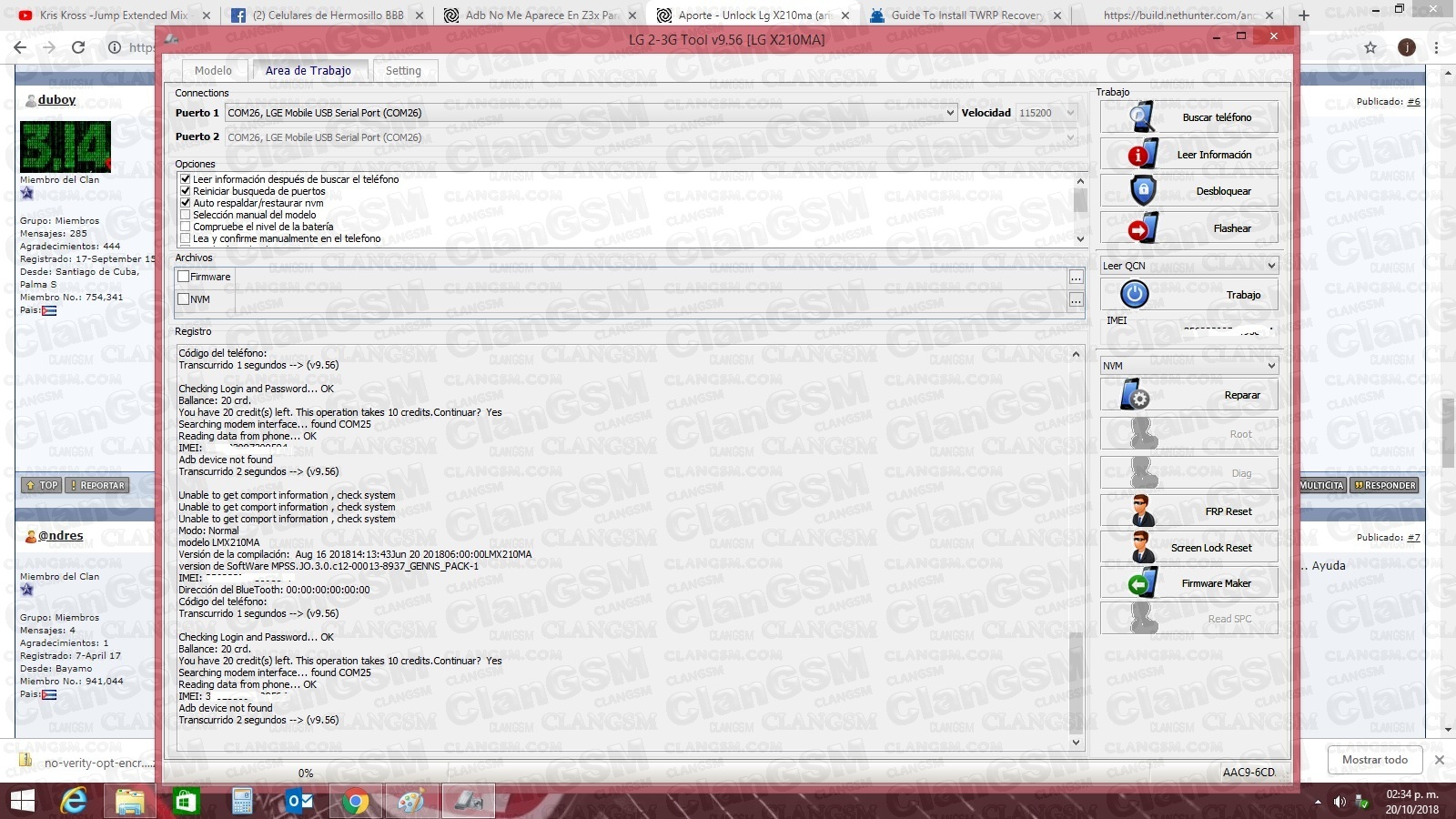
Task: Open new browser tab with plus
Action: [x=1303, y=15]
